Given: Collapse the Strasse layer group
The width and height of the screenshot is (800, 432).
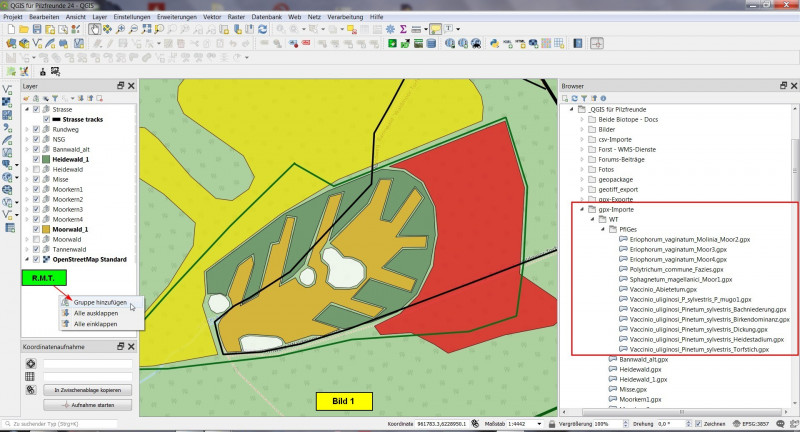Looking at the screenshot, I should pos(28,109).
